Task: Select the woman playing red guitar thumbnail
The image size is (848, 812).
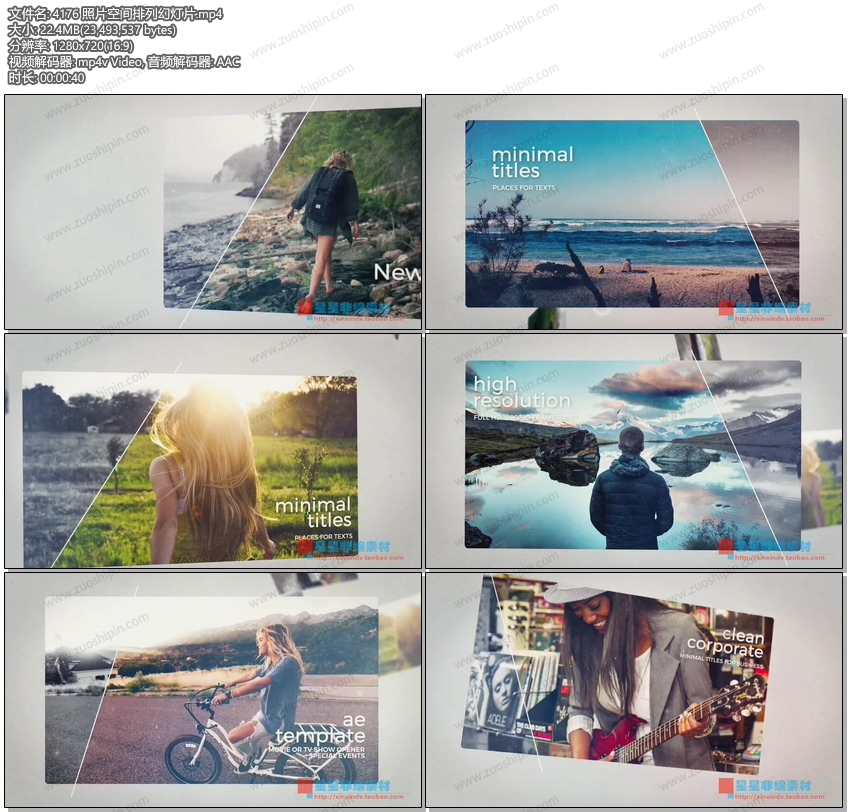Action: pyautogui.click(x=634, y=690)
